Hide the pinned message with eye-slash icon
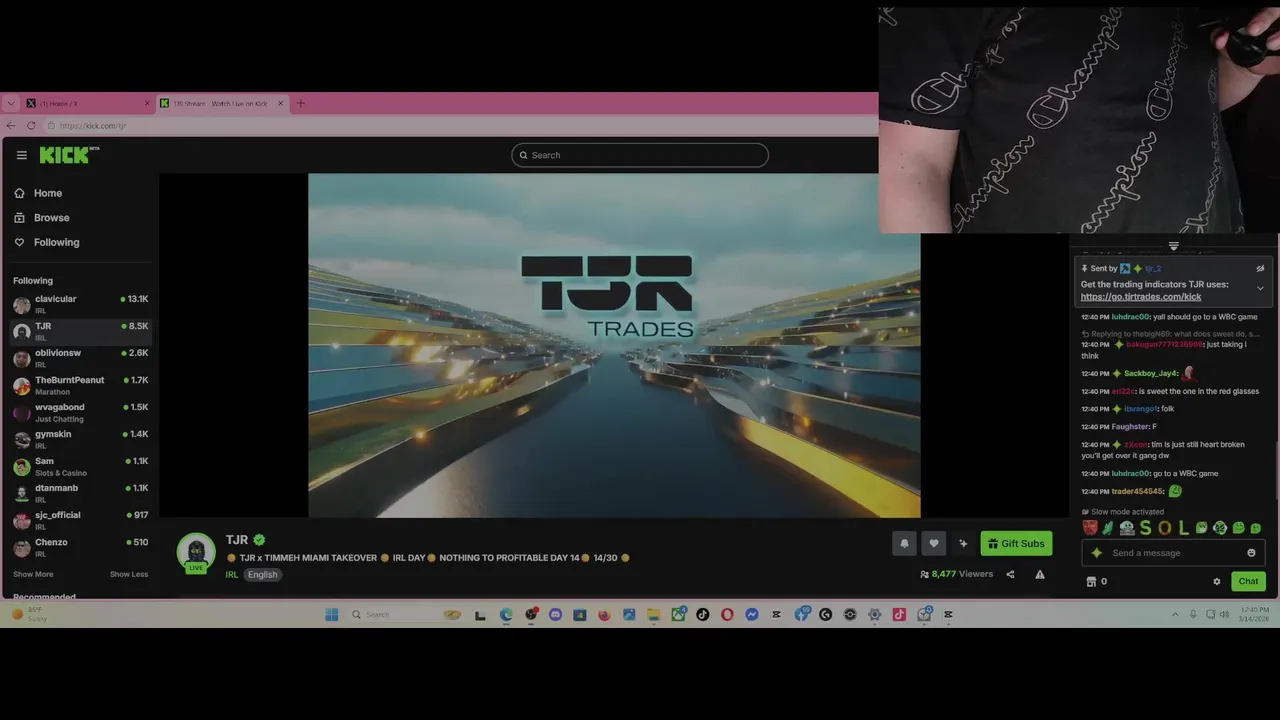 click(x=1260, y=268)
